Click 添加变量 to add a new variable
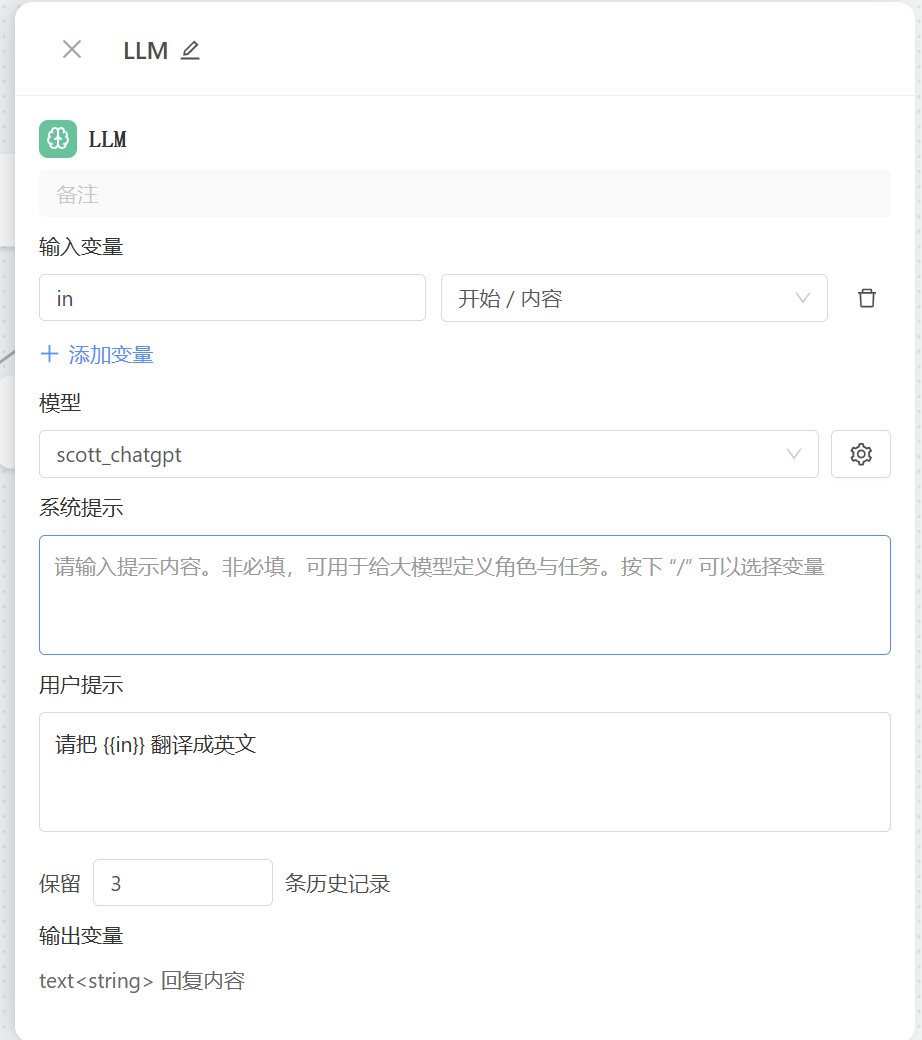The image size is (922, 1040). (x=108, y=352)
